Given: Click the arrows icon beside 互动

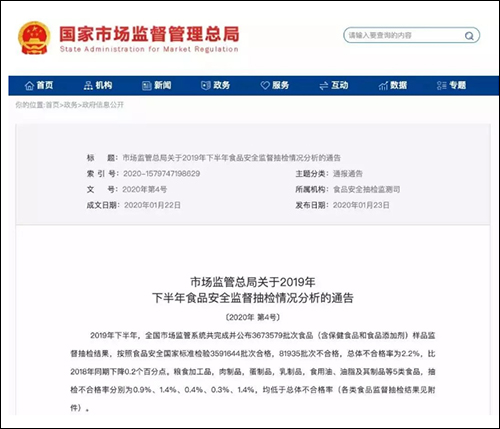Looking at the screenshot, I should [324, 86].
